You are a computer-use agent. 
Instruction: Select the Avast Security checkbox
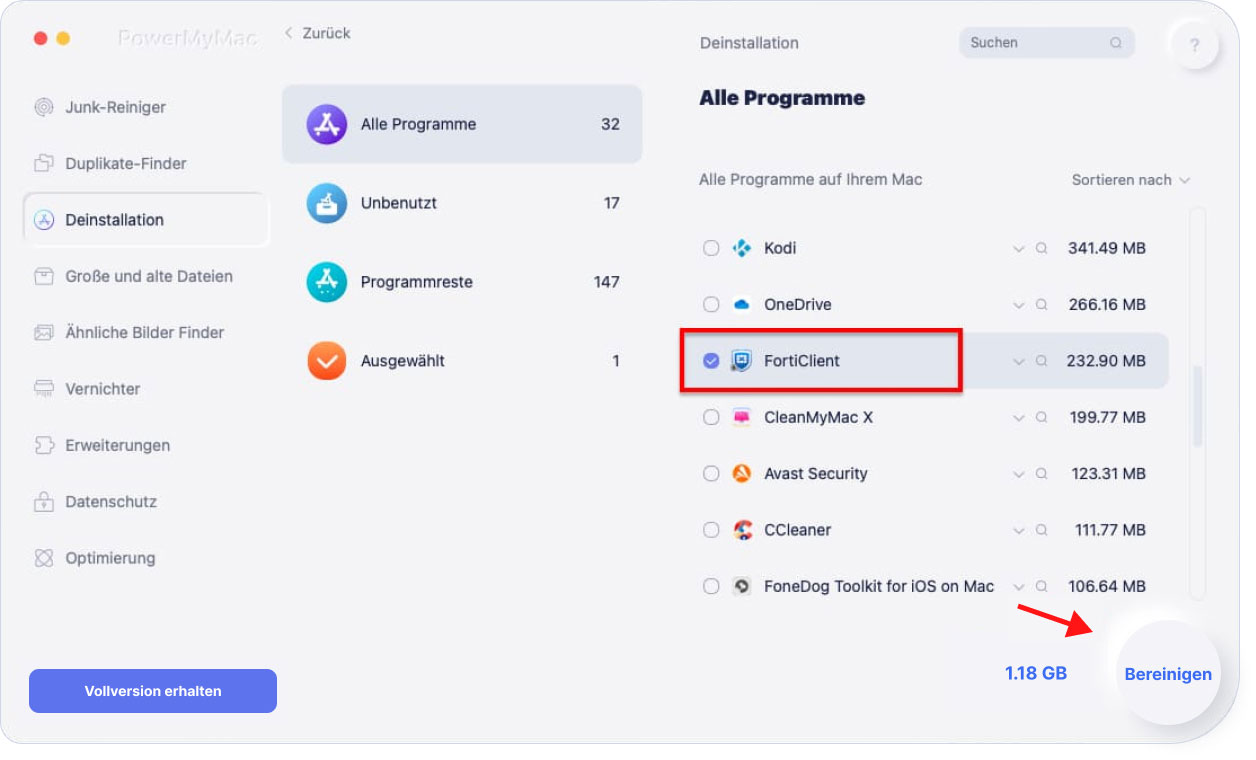[x=711, y=474]
